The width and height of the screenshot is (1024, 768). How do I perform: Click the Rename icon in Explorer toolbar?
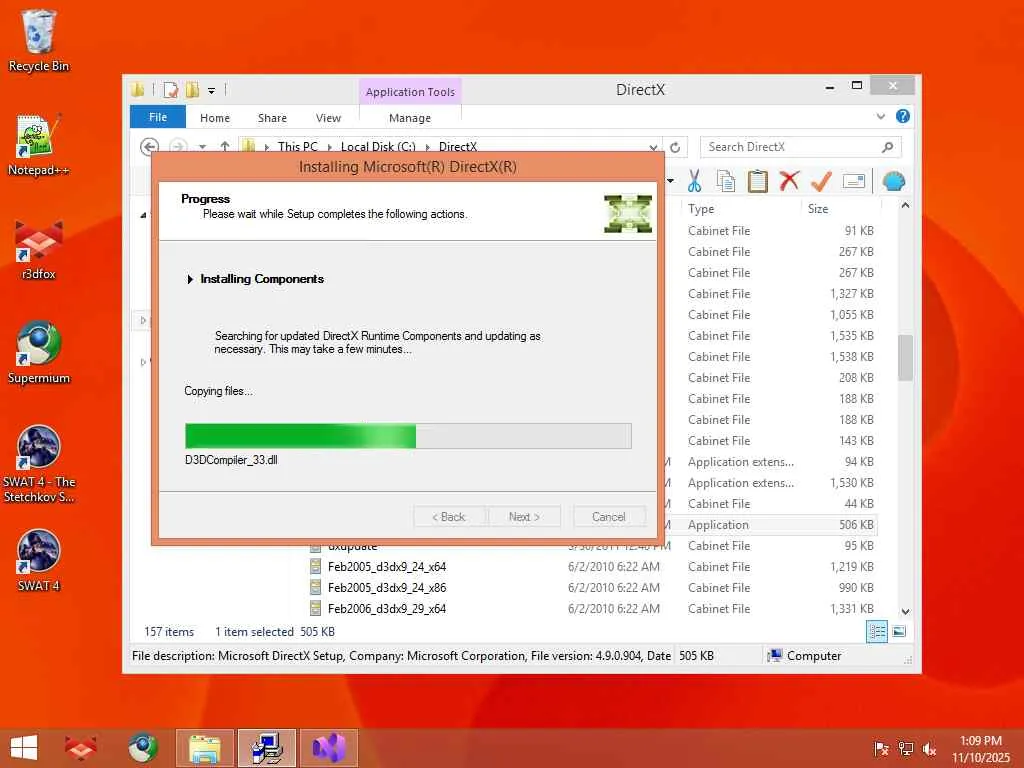coord(854,181)
